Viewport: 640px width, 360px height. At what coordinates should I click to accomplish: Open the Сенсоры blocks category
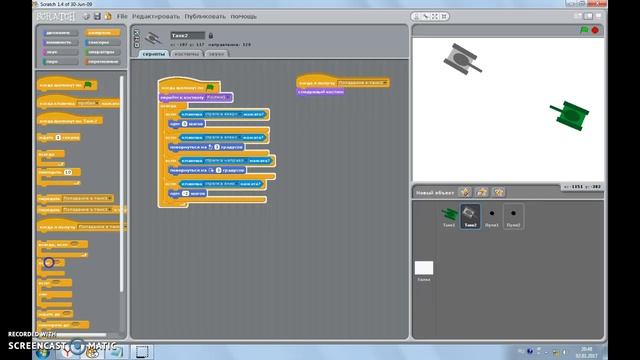tap(102, 42)
